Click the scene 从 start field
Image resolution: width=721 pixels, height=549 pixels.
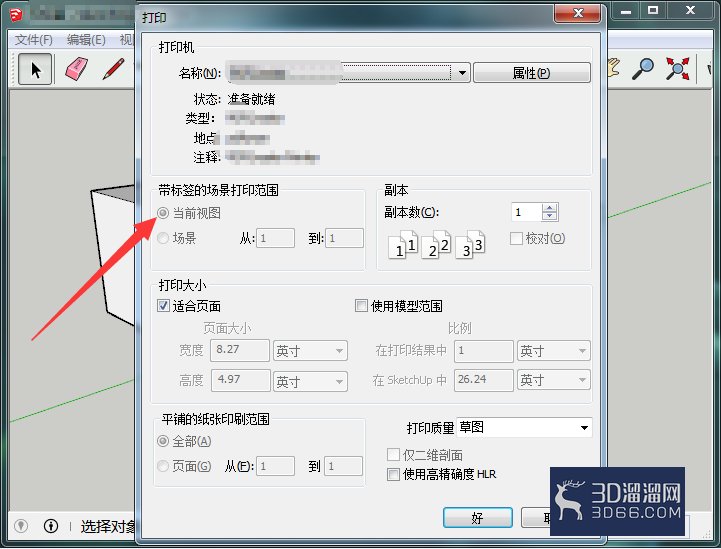(275, 238)
